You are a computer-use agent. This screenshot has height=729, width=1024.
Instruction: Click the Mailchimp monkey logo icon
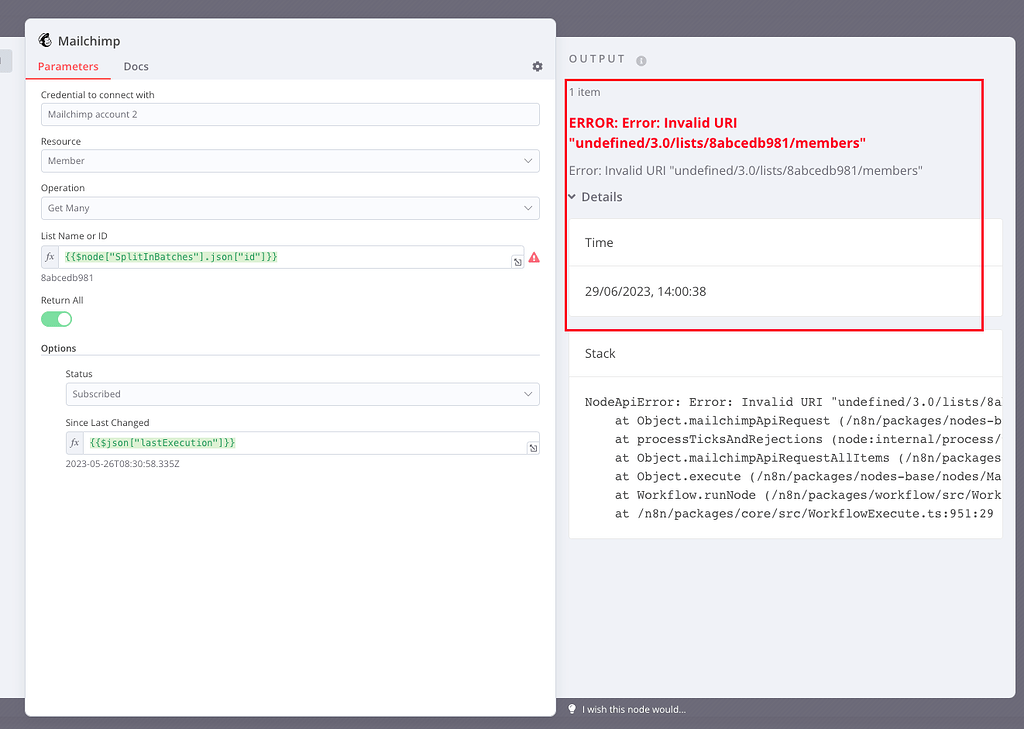(43, 40)
